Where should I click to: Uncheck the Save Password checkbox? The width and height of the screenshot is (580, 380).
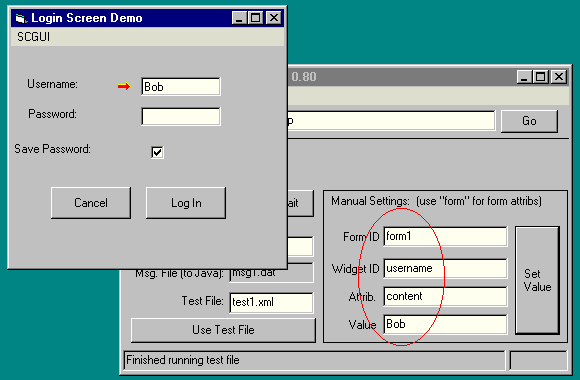(157, 152)
